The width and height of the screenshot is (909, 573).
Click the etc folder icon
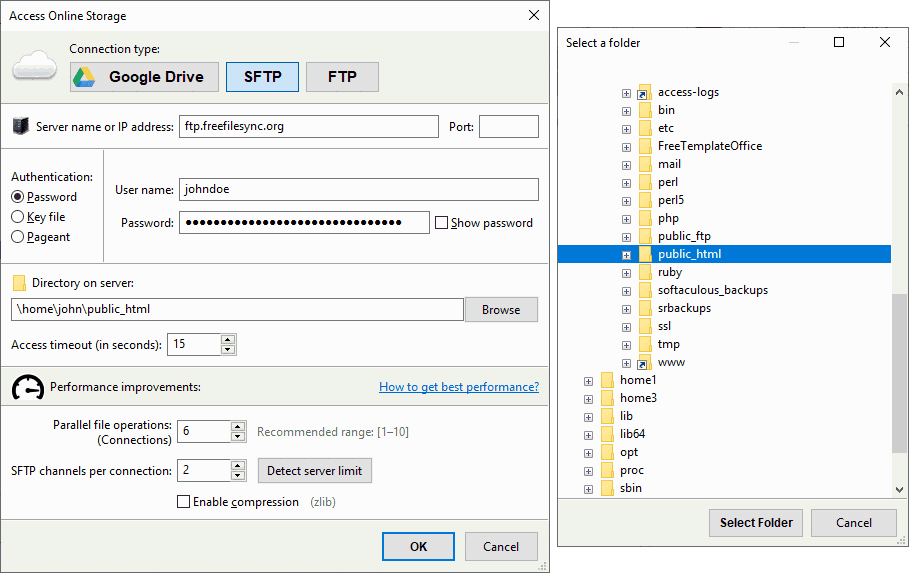(645, 128)
